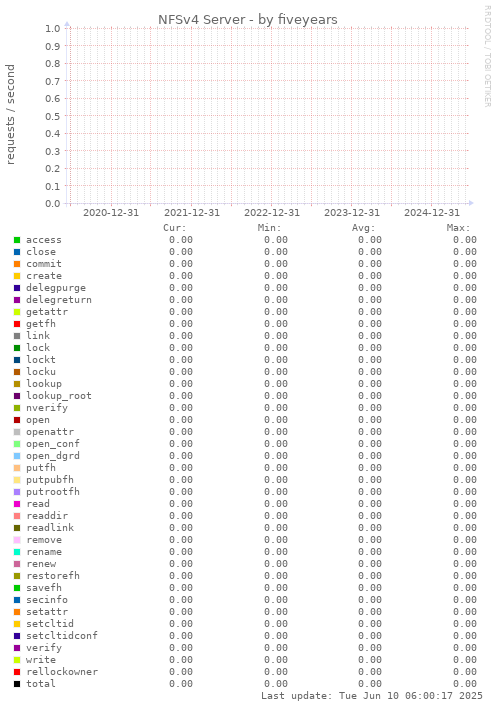
Task: Click the setattr legend label
Action: [47, 612]
